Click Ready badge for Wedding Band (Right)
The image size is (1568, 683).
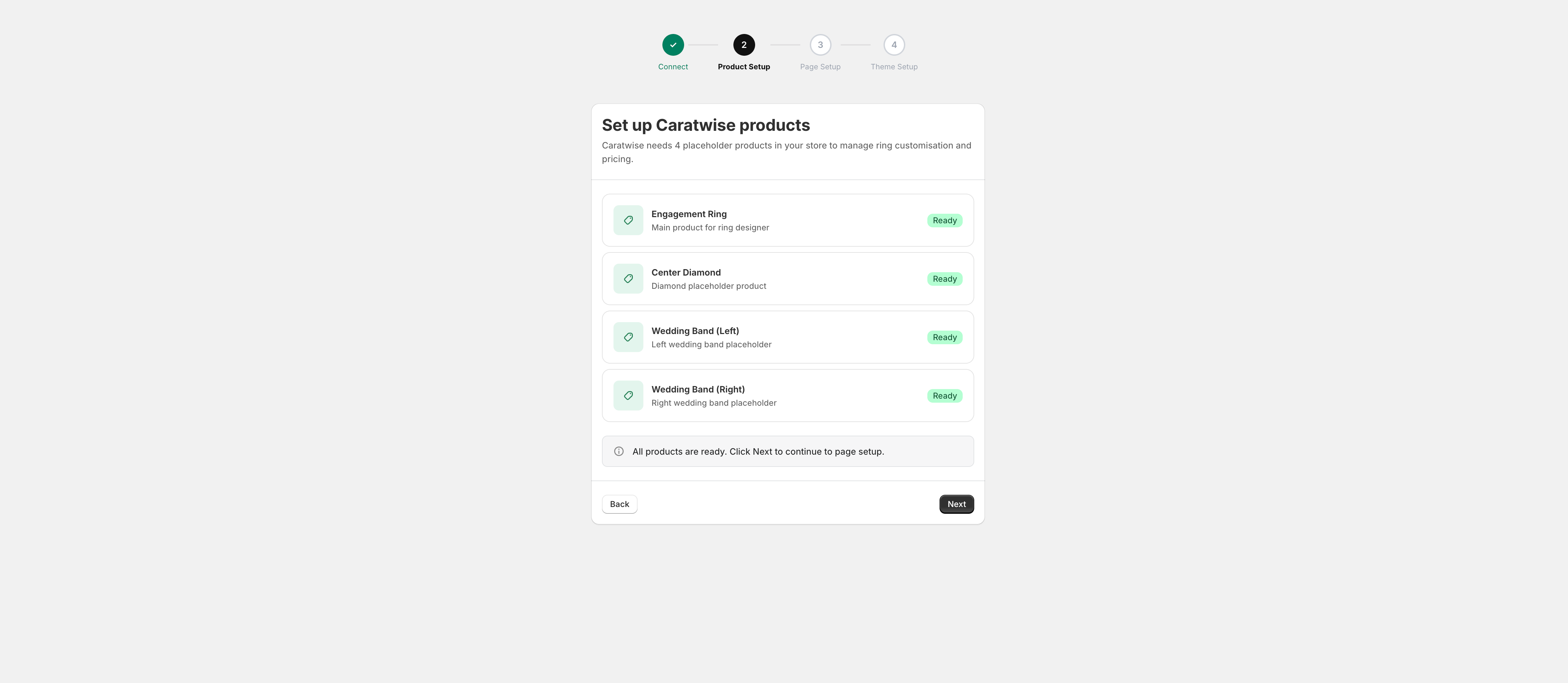(945, 396)
